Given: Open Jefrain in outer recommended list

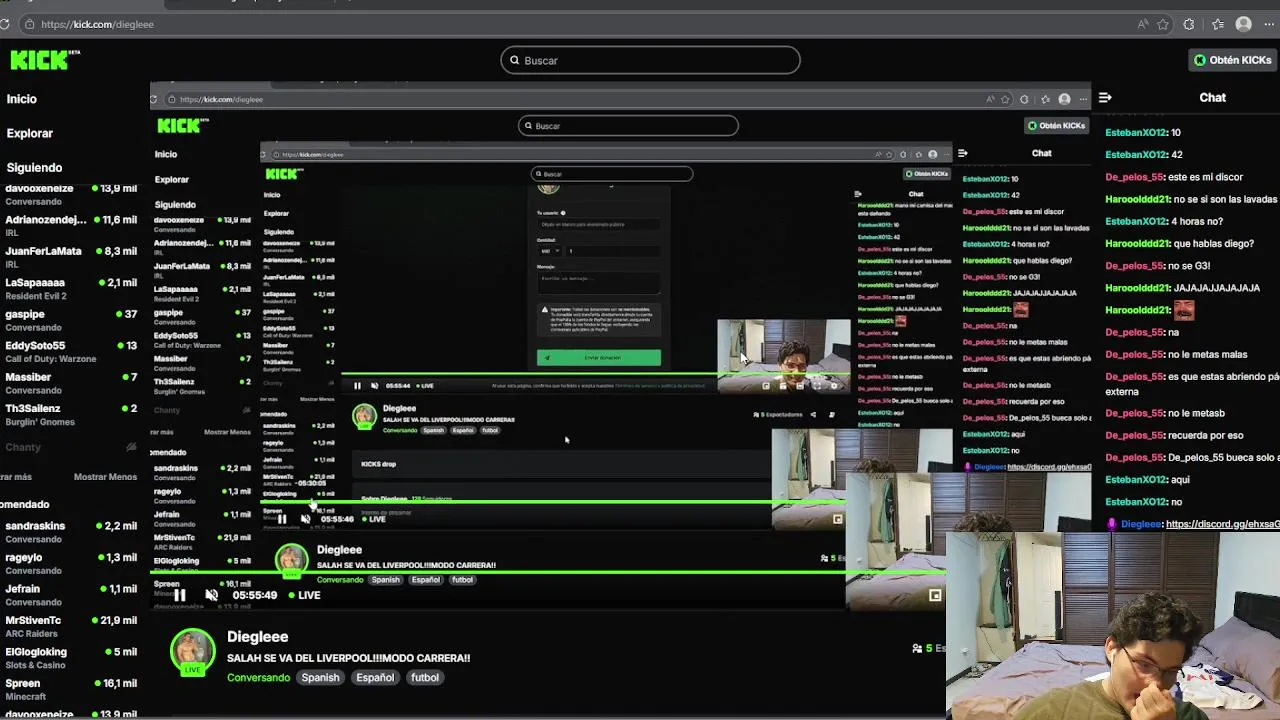Looking at the screenshot, I should (72, 595).
